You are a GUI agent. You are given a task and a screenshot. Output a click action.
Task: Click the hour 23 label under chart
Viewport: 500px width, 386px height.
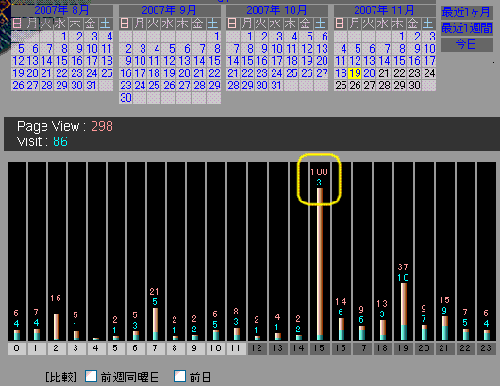coord(486,349)
